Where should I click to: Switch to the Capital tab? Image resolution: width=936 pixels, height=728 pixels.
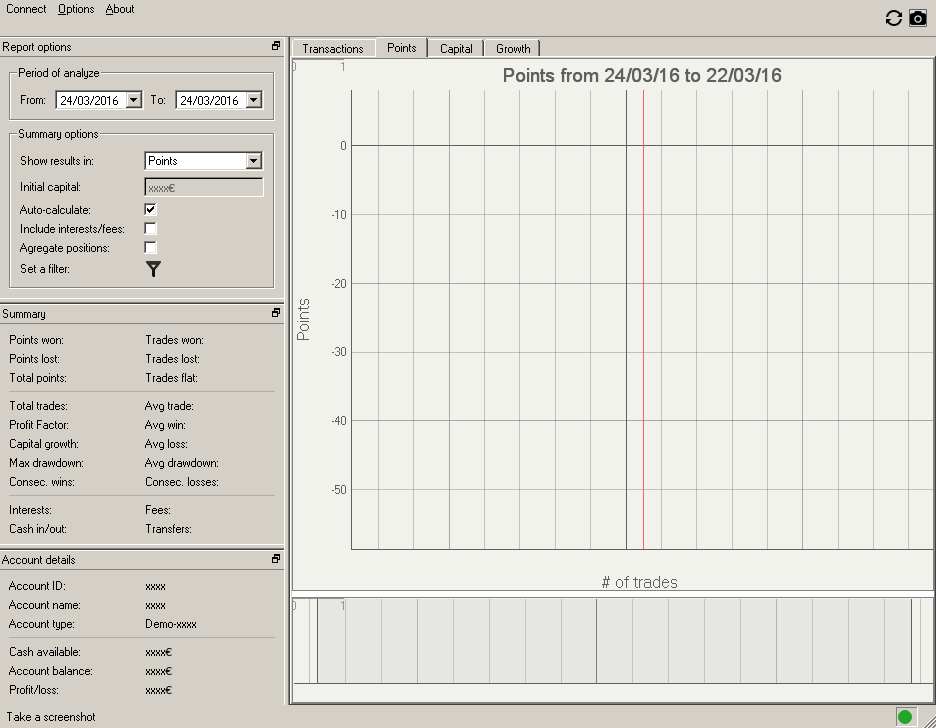pos(456,48)
